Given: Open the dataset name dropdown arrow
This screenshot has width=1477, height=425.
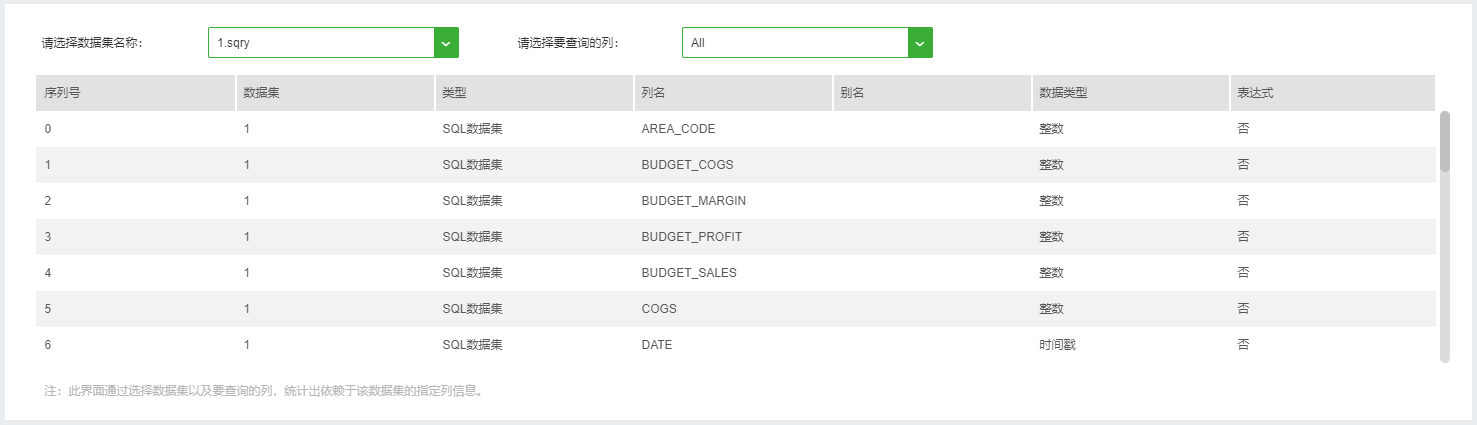Looking at the screenshot, I should click(446, 43).
